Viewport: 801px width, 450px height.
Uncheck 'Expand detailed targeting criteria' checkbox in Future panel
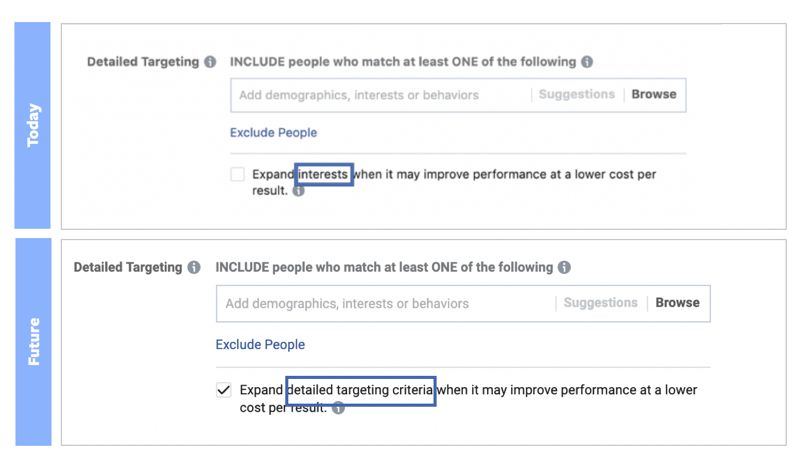click(x=224, y=390)
